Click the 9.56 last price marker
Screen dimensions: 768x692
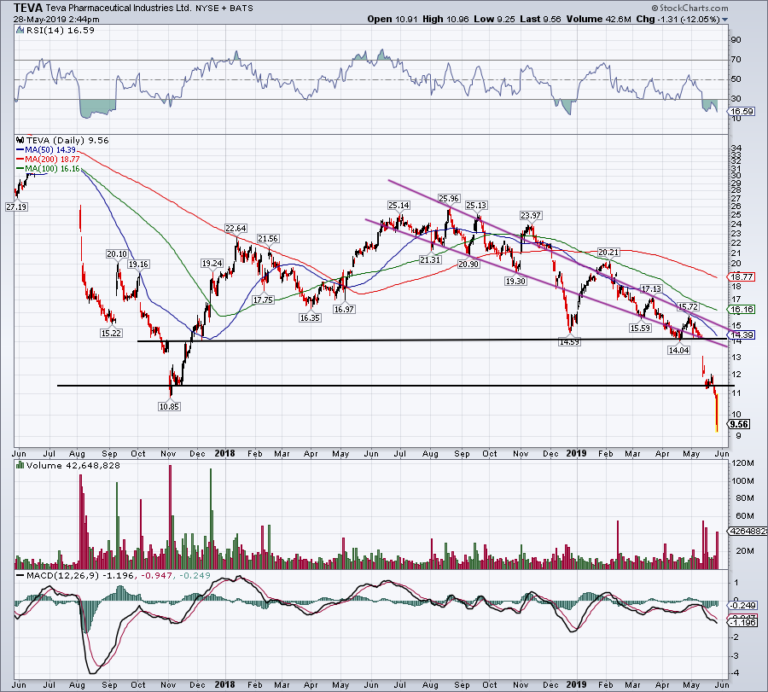pos(739,424)
